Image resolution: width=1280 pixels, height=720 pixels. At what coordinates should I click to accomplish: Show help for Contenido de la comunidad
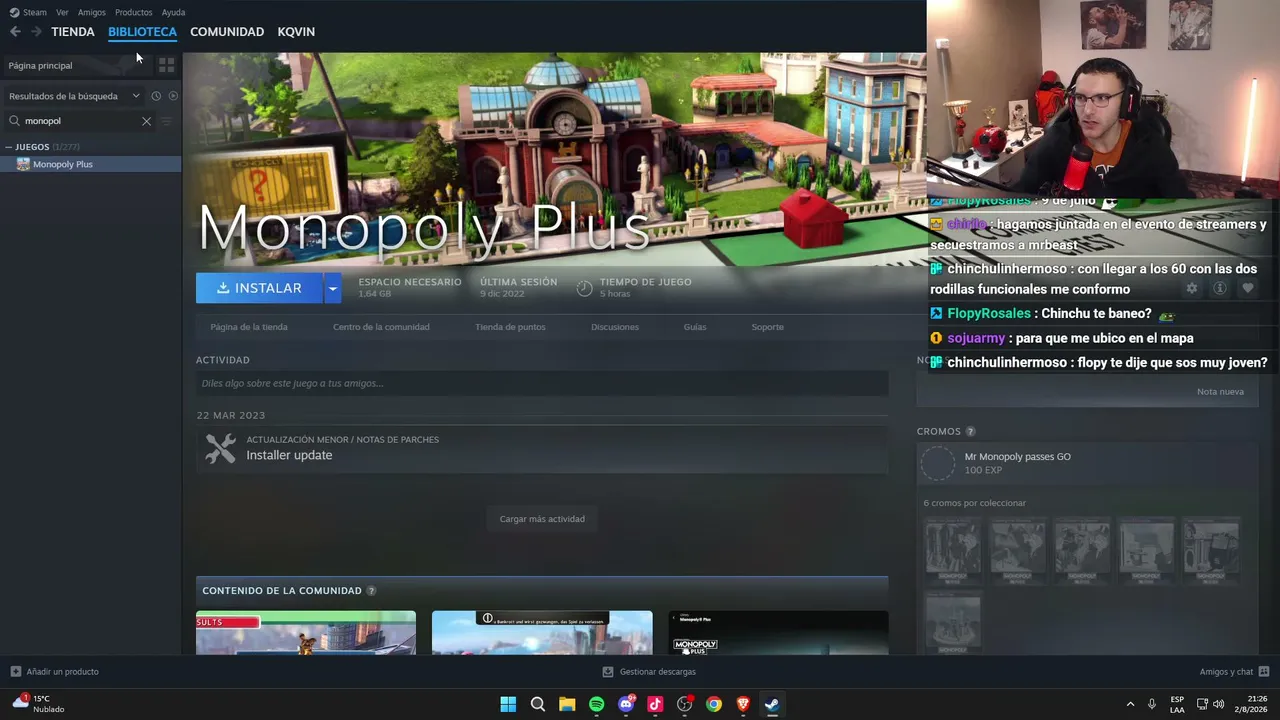coord(371,591)
